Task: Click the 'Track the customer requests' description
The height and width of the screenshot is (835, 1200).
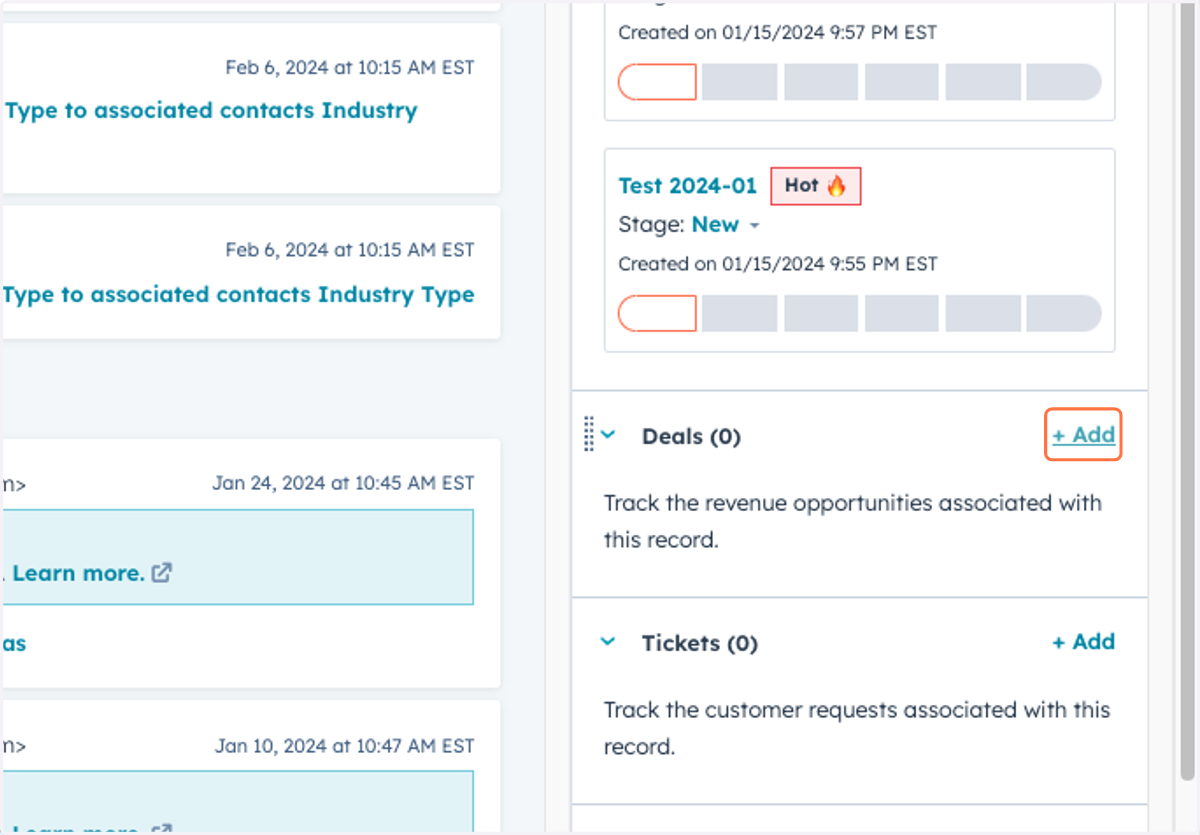Action: 857,728
